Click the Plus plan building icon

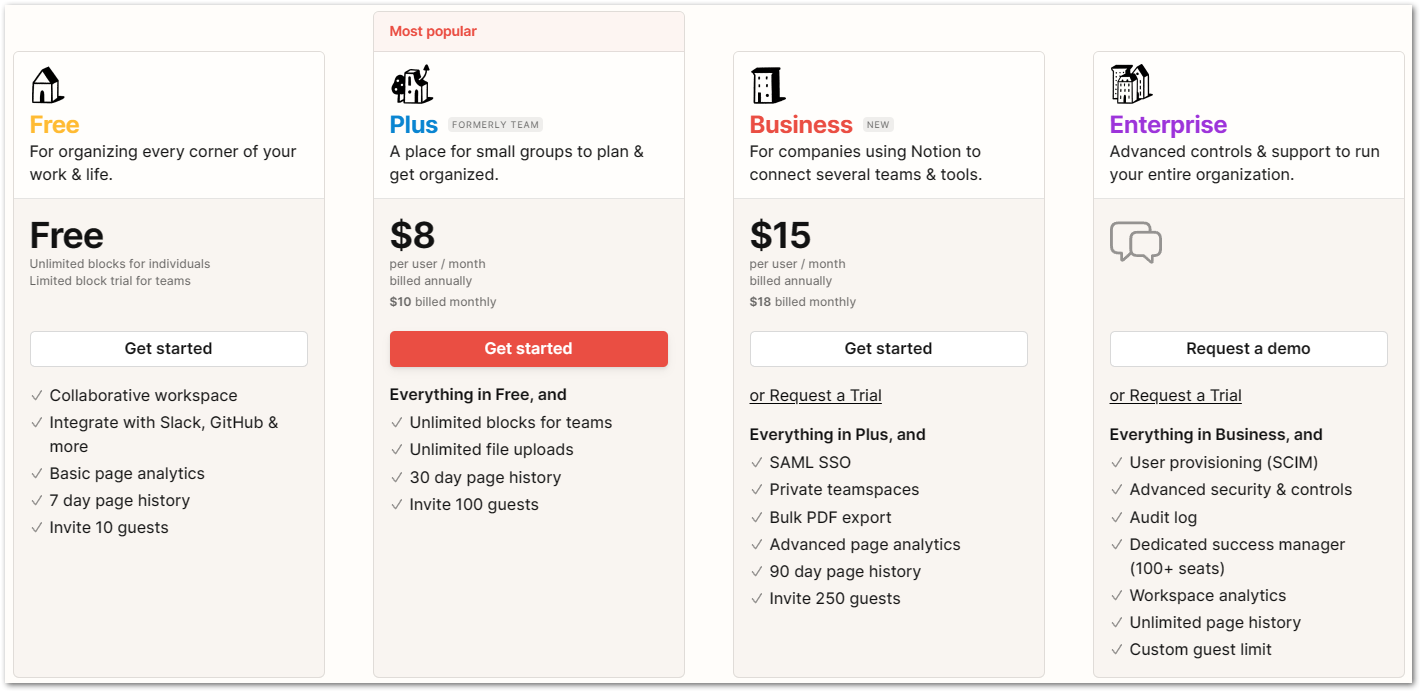[411, 85]
